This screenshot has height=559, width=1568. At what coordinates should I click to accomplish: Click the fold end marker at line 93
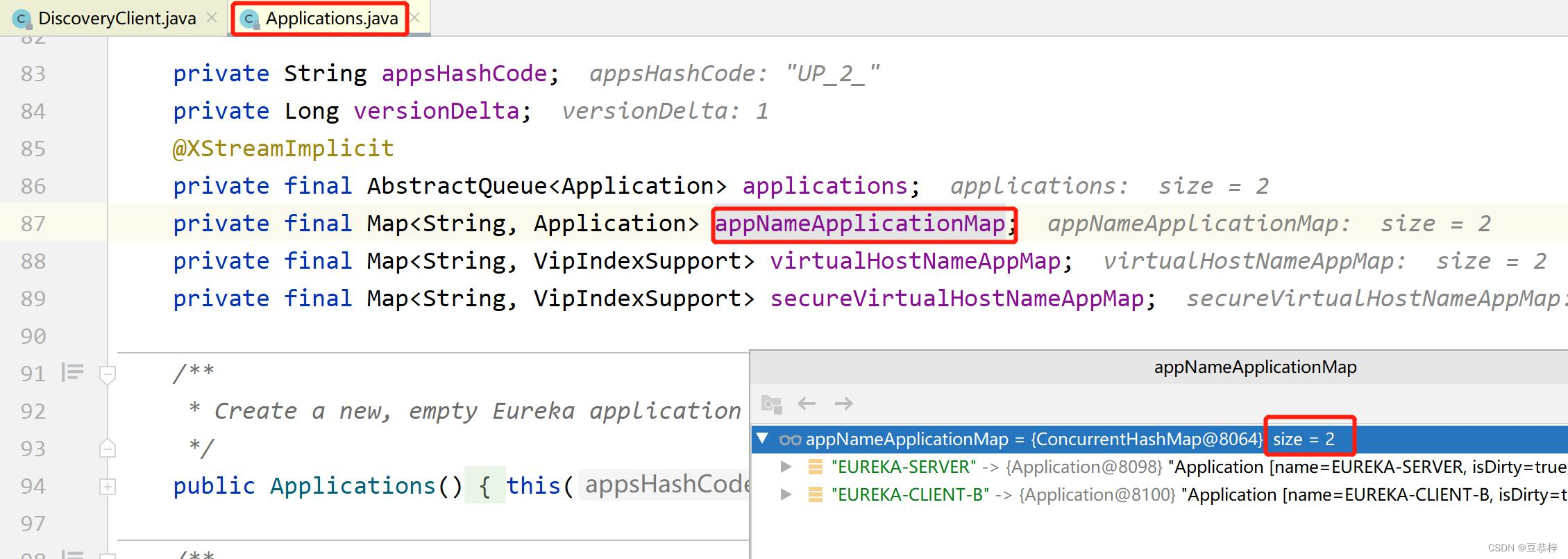tap(108, 448)
